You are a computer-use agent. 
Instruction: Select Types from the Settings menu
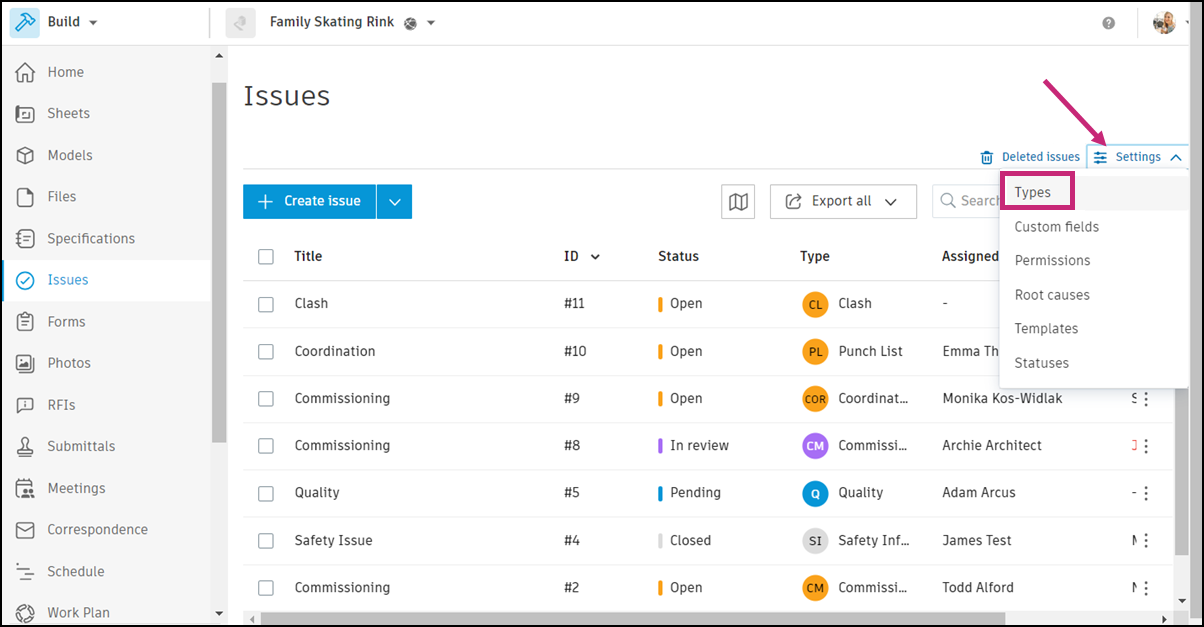[x=1036, y=190]
